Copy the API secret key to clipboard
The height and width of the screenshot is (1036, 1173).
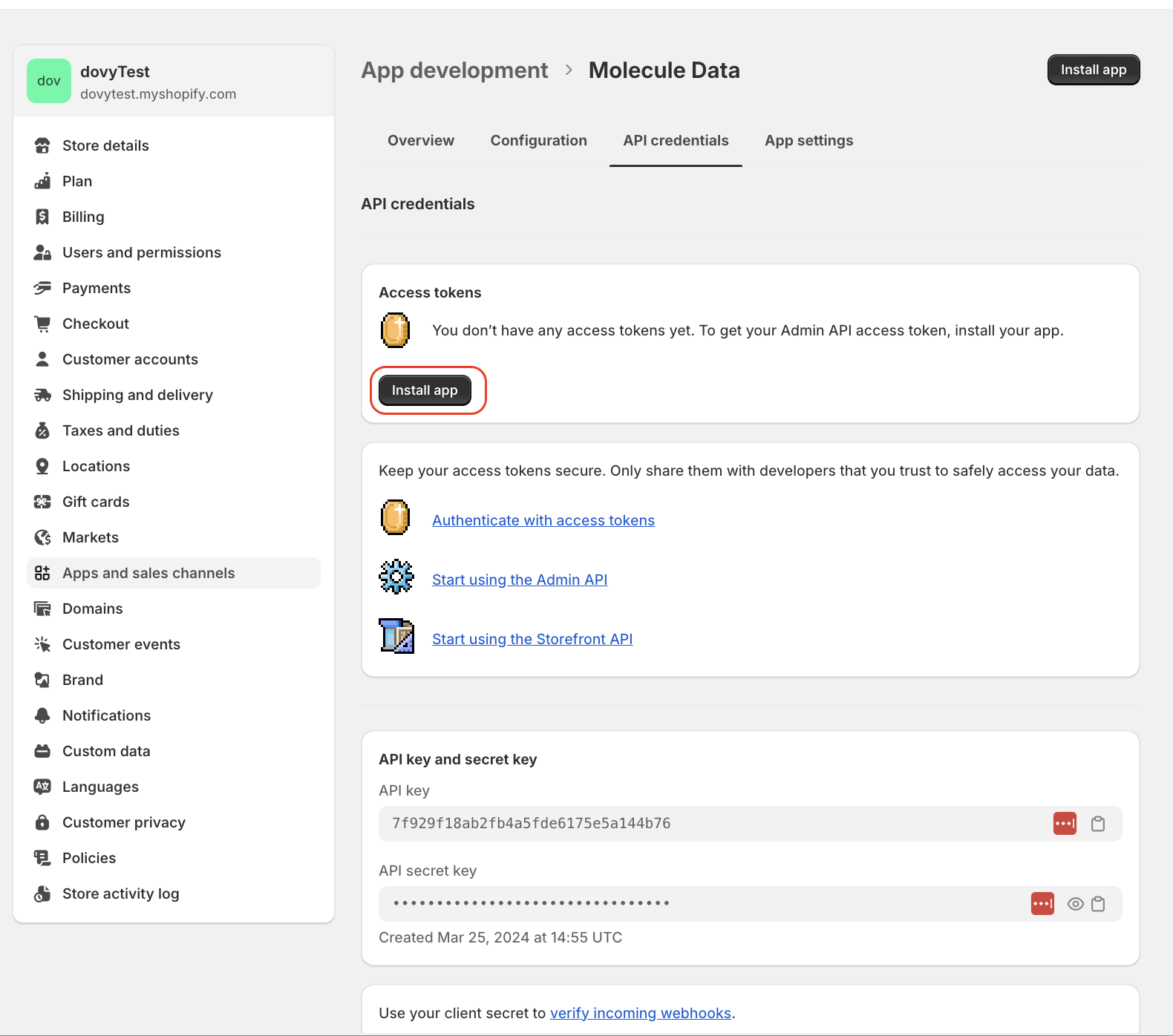coord(1098,904)
